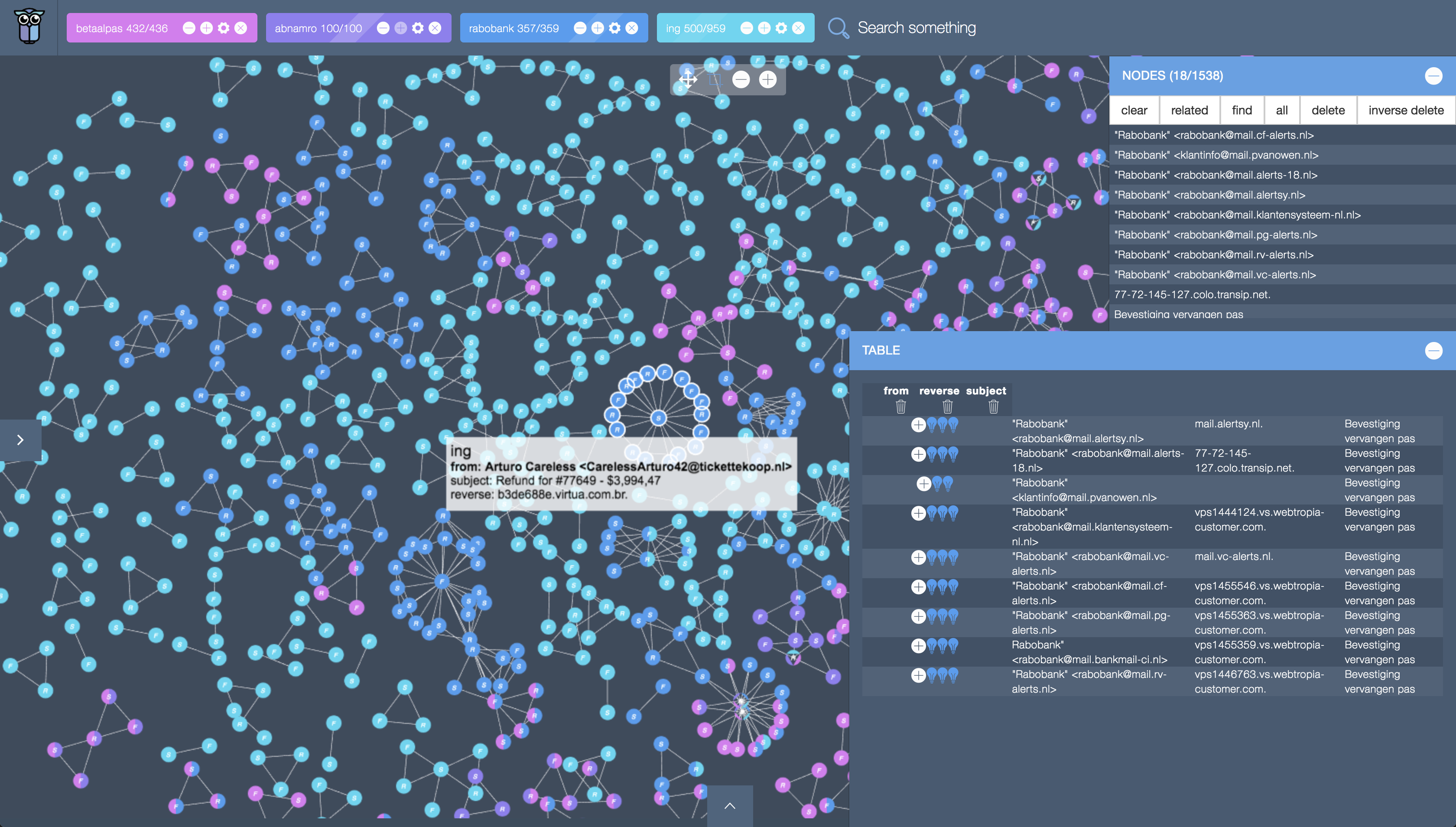Delete the subject column via its trash icon
The width and height of the screenshot is (1456, 827).
(993, 407)
